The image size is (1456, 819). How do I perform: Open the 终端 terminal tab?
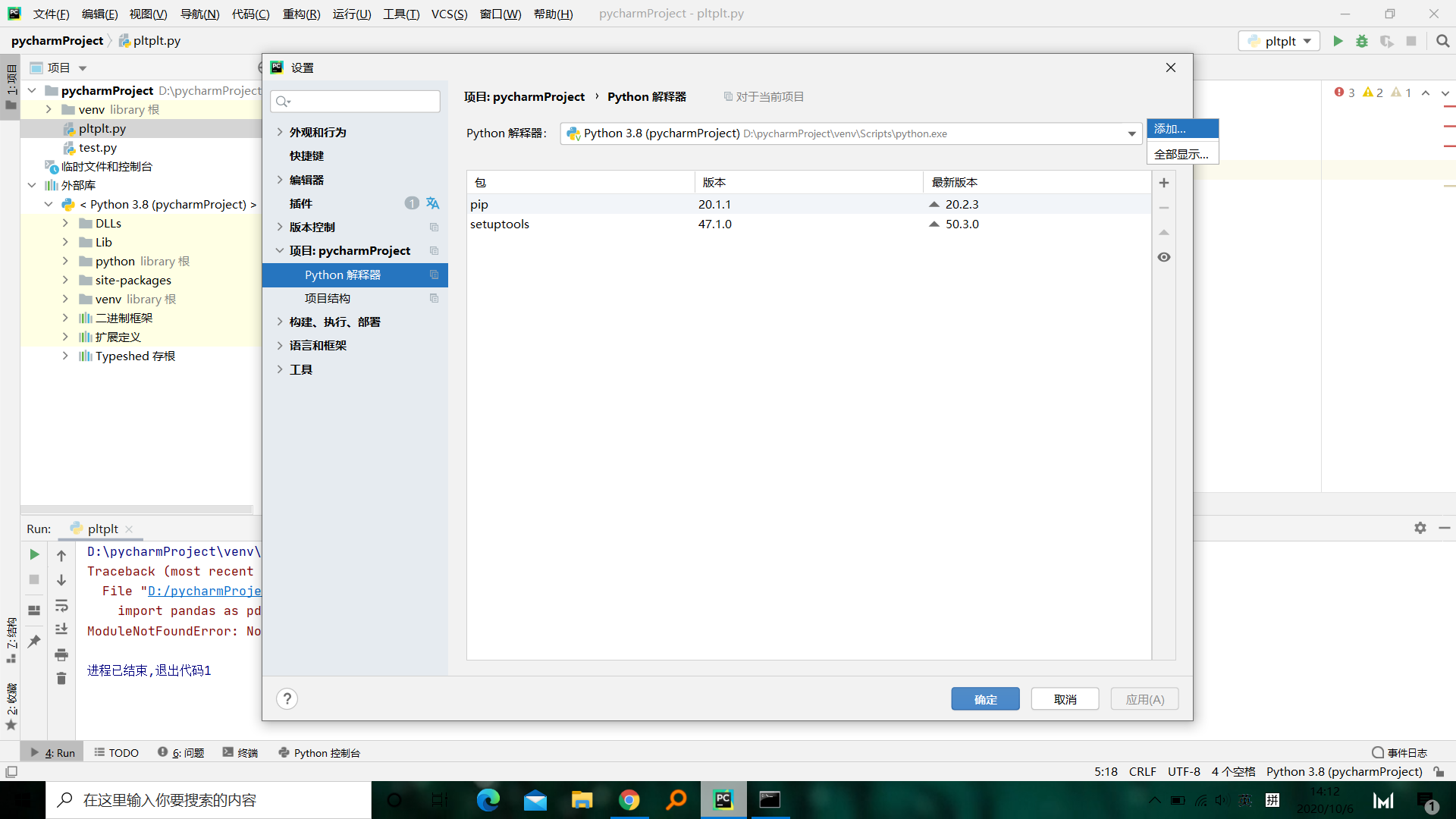(x=240, y=752)
